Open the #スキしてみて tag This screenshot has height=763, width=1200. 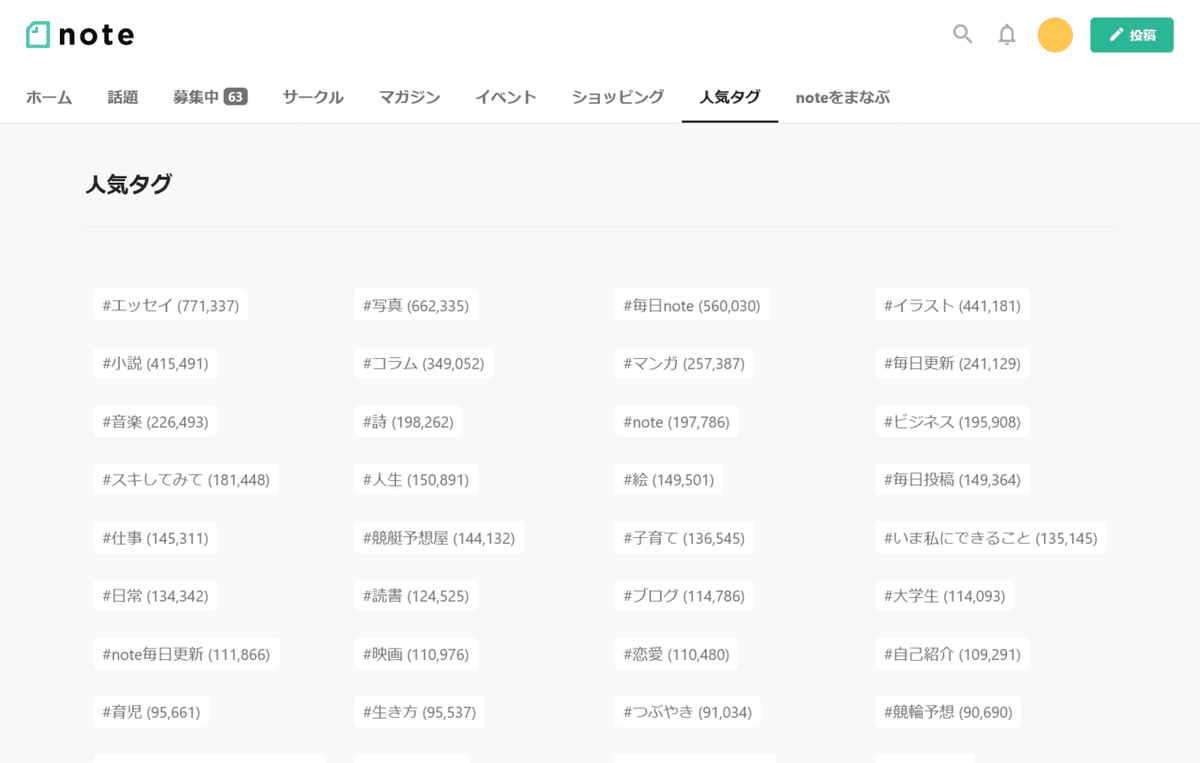pos(186,480)
